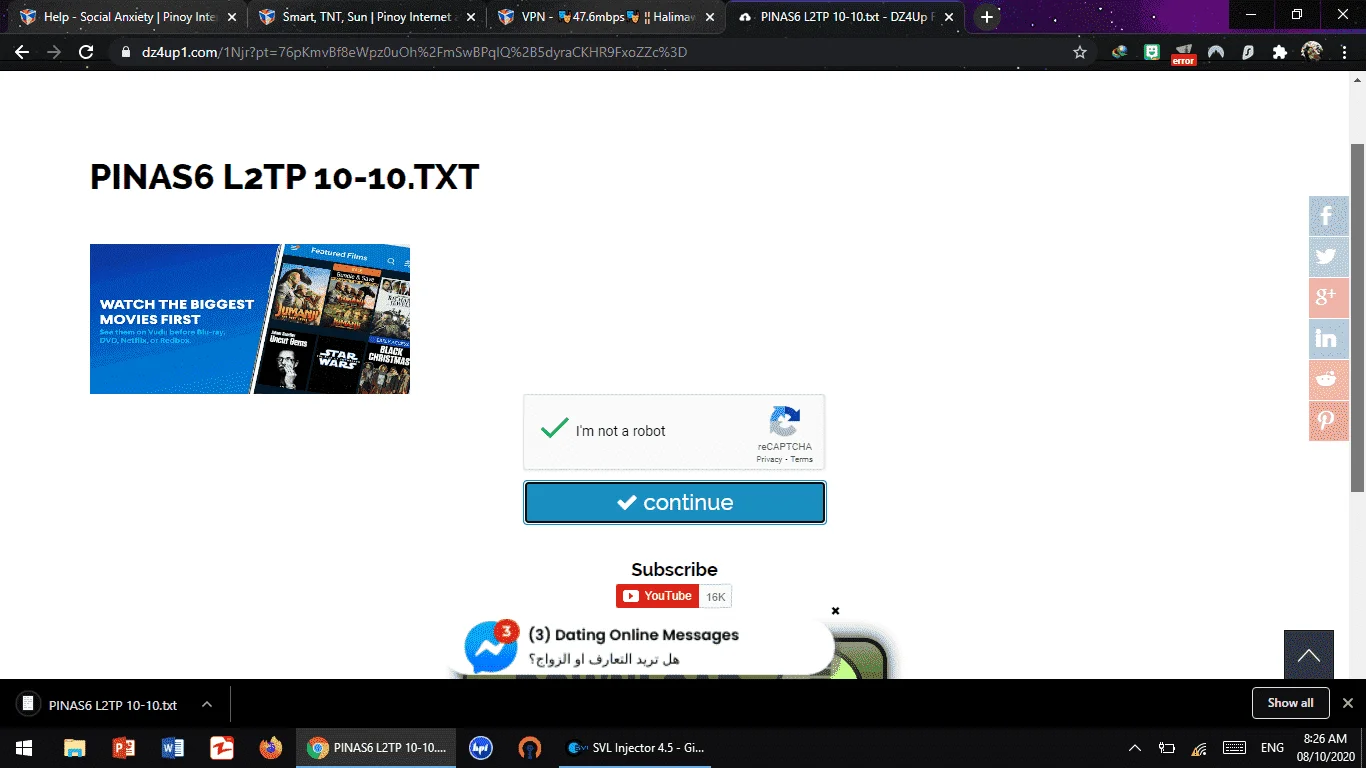Screen dimensions: 1366x768
Task: Open reCAPTCHA Terms link
Action: (802, 460)
